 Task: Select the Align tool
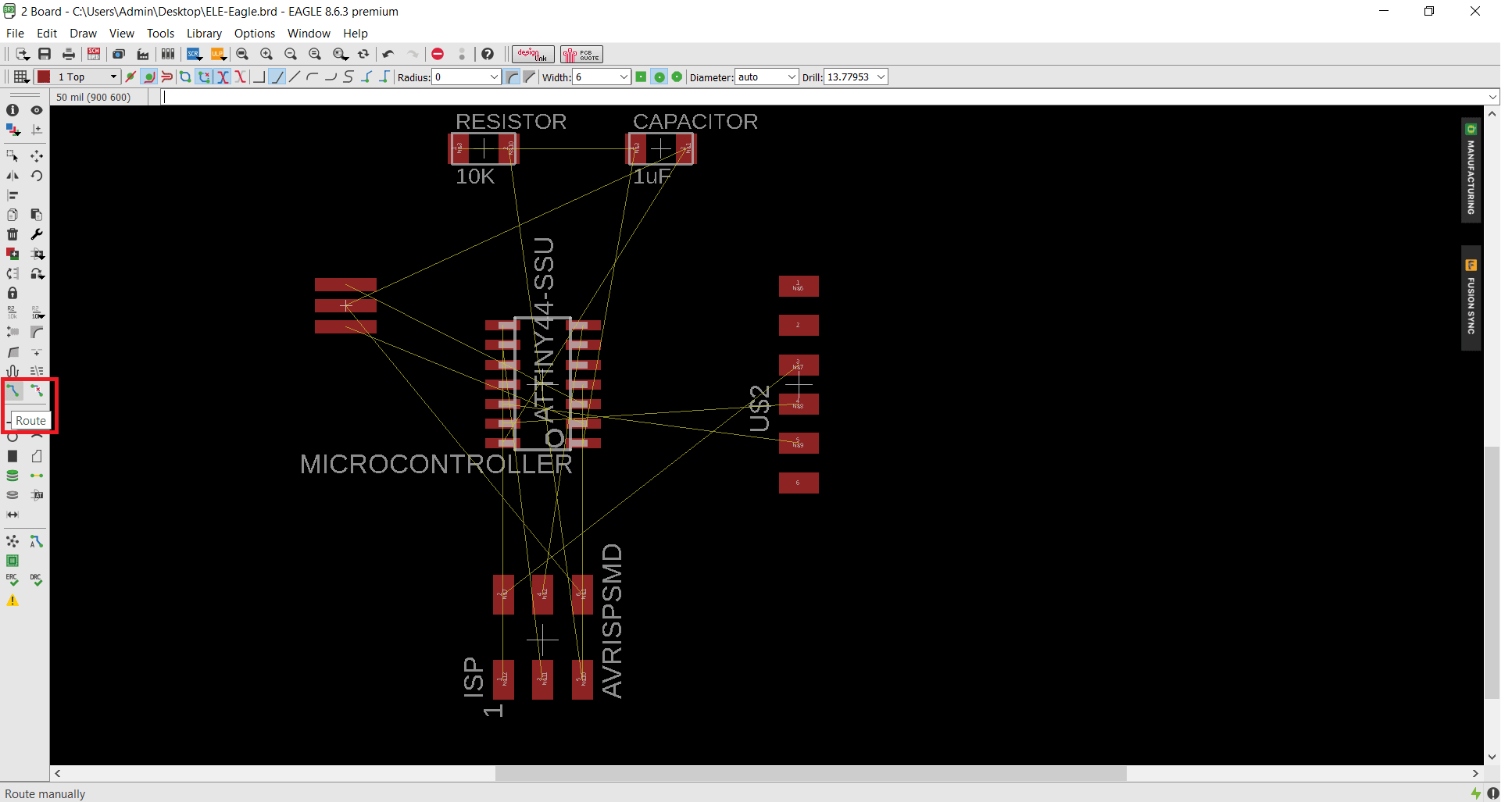[x=13, y=195]
